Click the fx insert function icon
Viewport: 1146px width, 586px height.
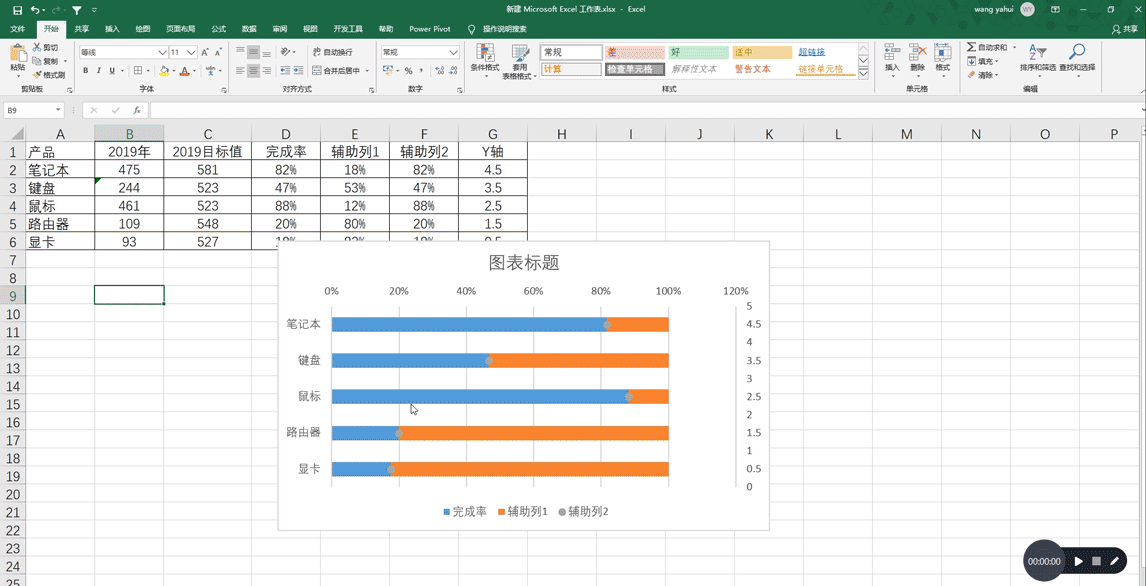pos(137,110)
